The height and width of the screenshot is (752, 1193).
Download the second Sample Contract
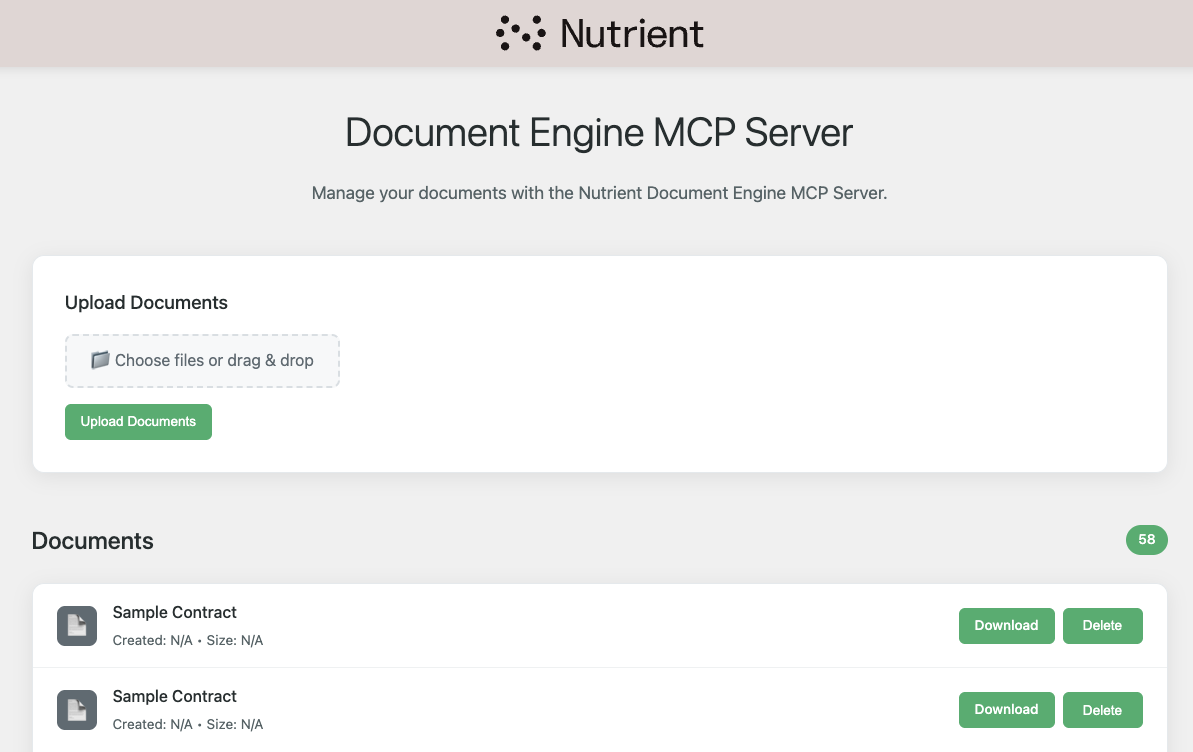tap(1006, 709)
